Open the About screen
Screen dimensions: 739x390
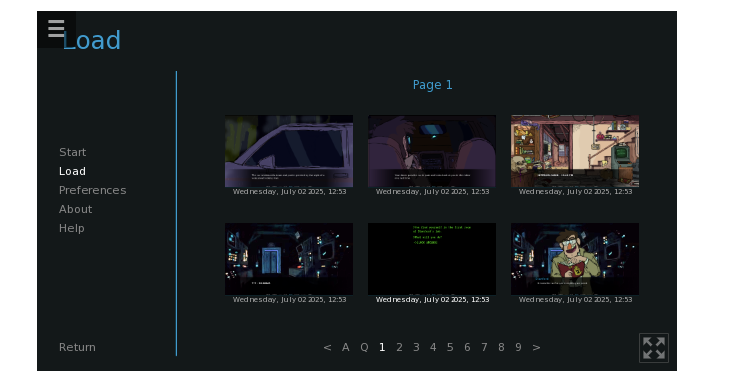75,209
